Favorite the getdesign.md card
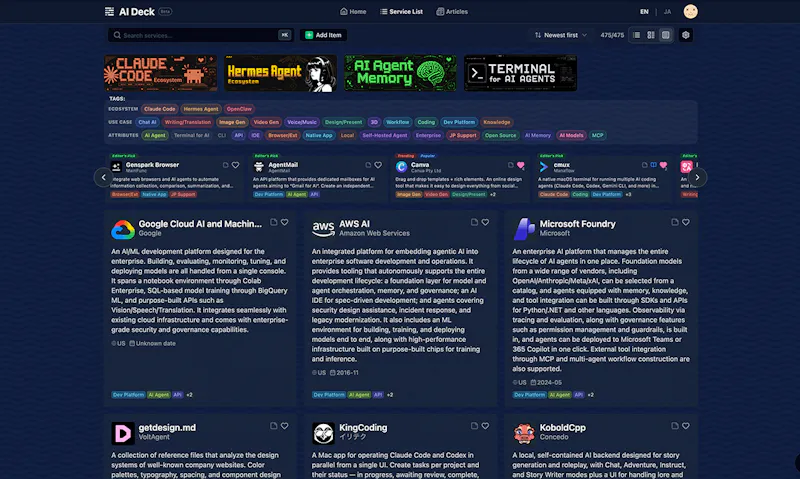The height and width of the screenshot is (479, 800). (285, 425)
